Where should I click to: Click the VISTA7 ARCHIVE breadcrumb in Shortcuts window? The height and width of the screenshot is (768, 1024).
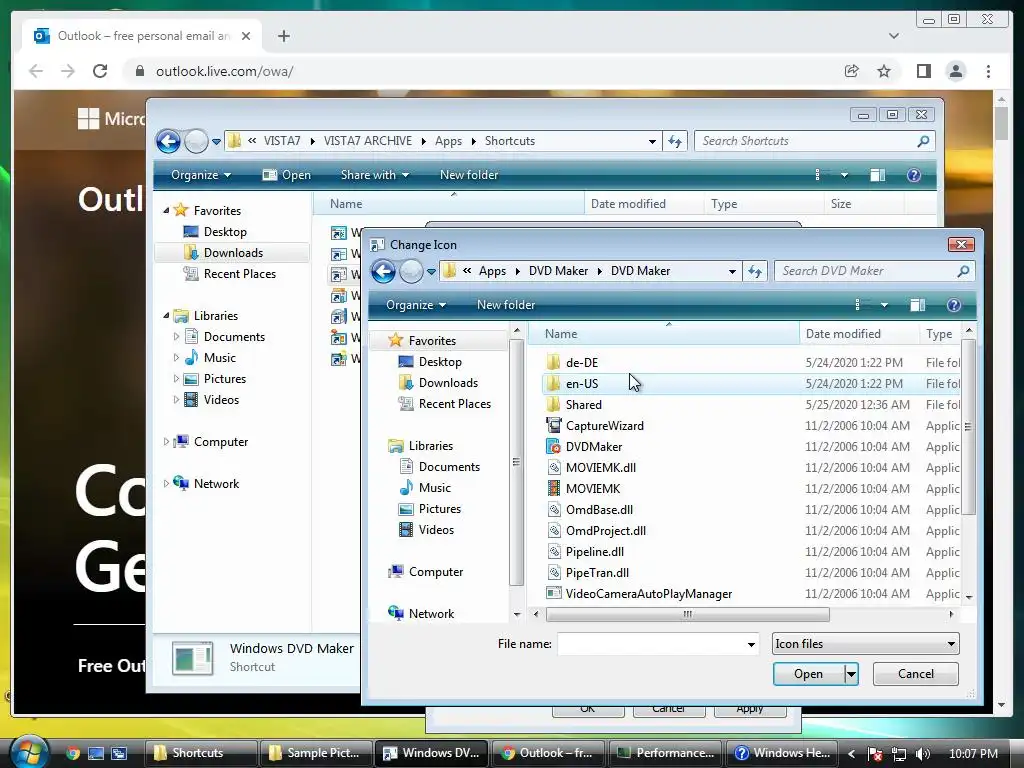coord(368,141)
